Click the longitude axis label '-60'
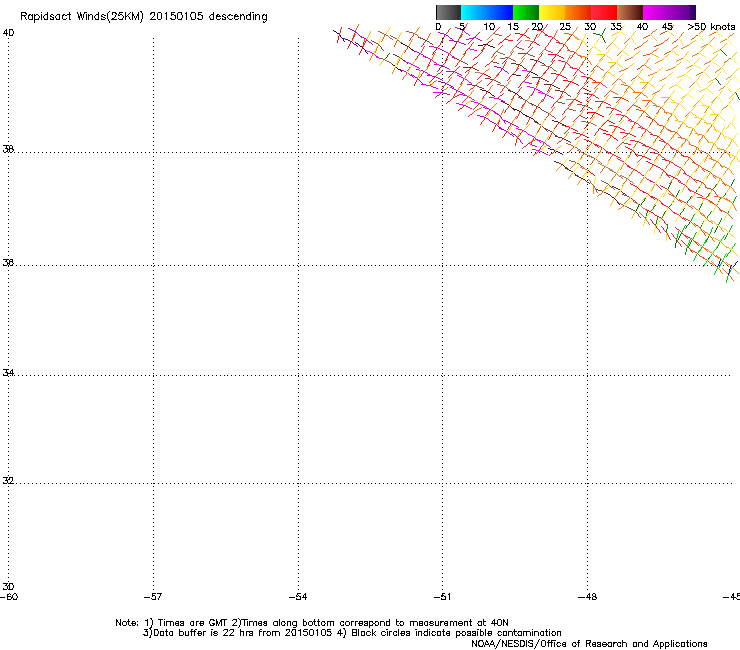The width and height of the screenshot is (740, 650). [9, 597]
